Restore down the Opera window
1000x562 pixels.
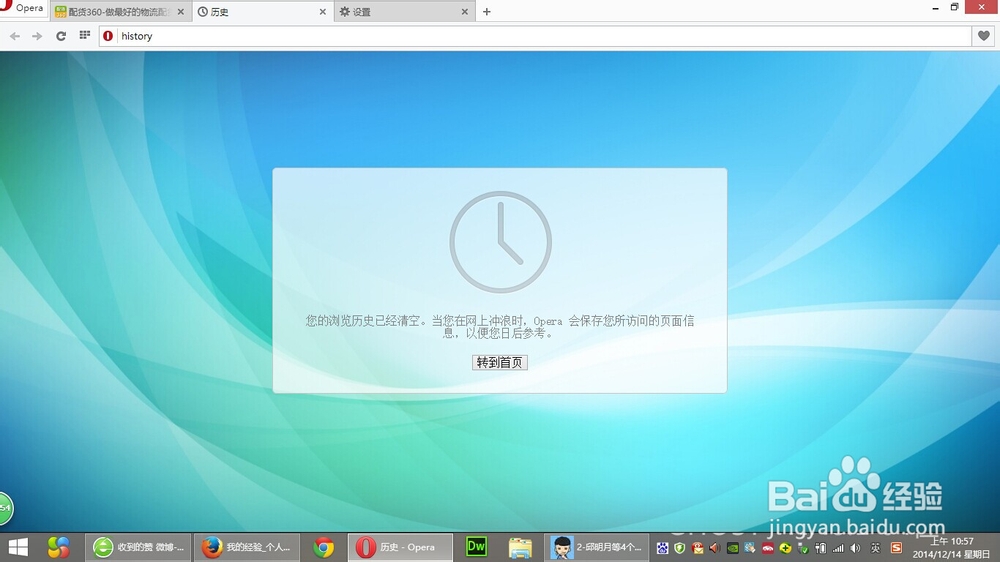click(x=955, y=7)
